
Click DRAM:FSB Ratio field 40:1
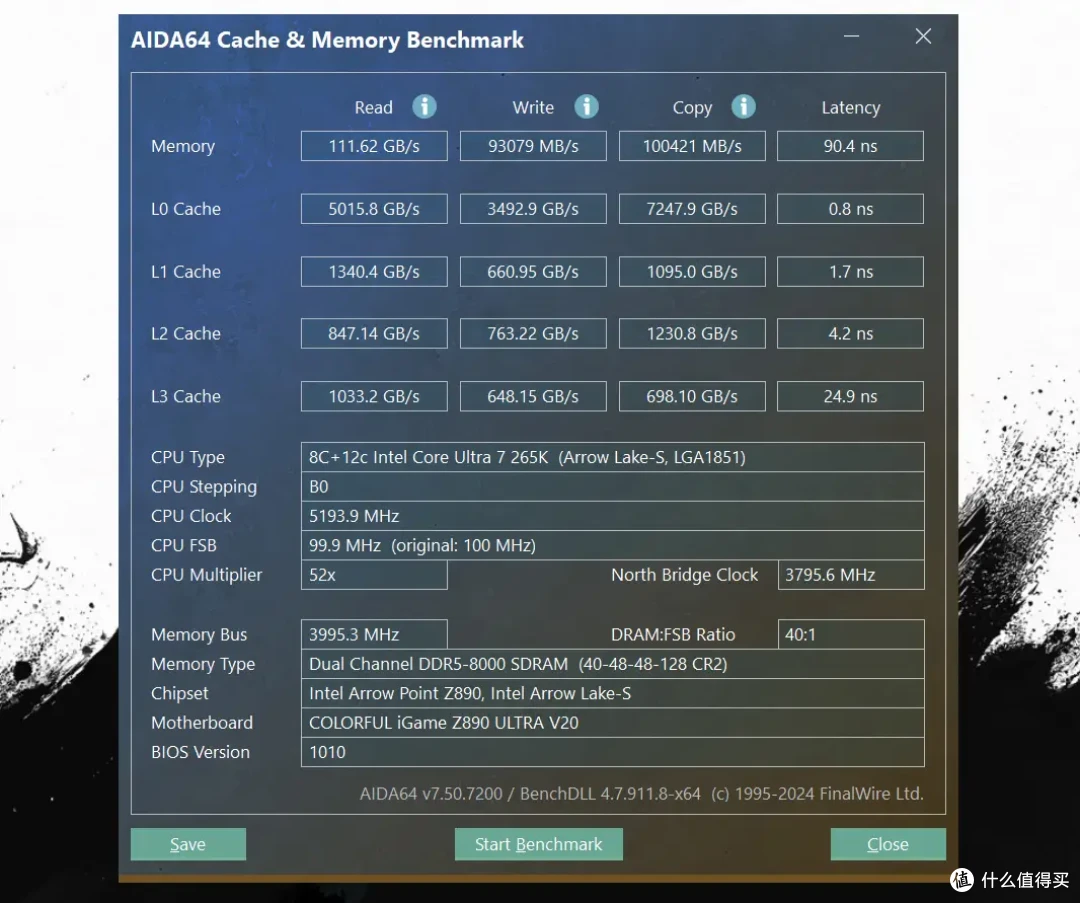click(851, 634)
